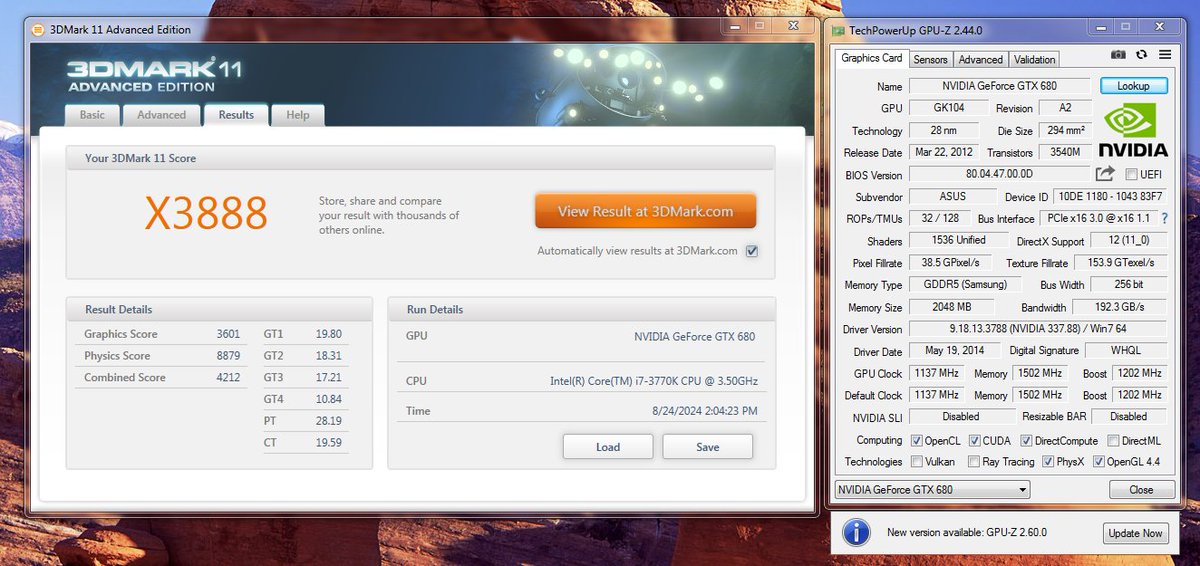Image resolution: width=1200 pixels, height=566 pixels.
Task: Click the BIOS Version field 80.04.47.00.0D
Action: click(x=1000, y=175)
